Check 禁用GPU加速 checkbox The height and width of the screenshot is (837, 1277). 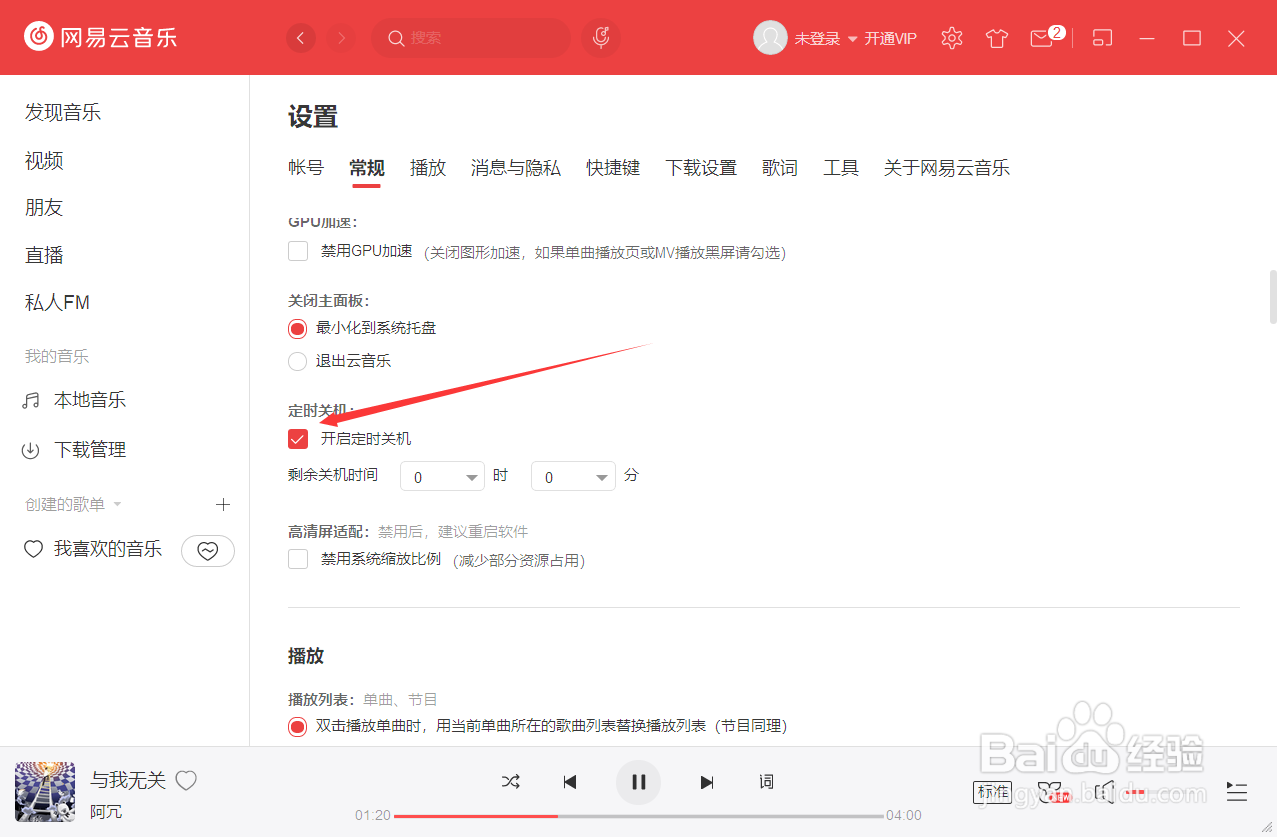tap(298, 251)
